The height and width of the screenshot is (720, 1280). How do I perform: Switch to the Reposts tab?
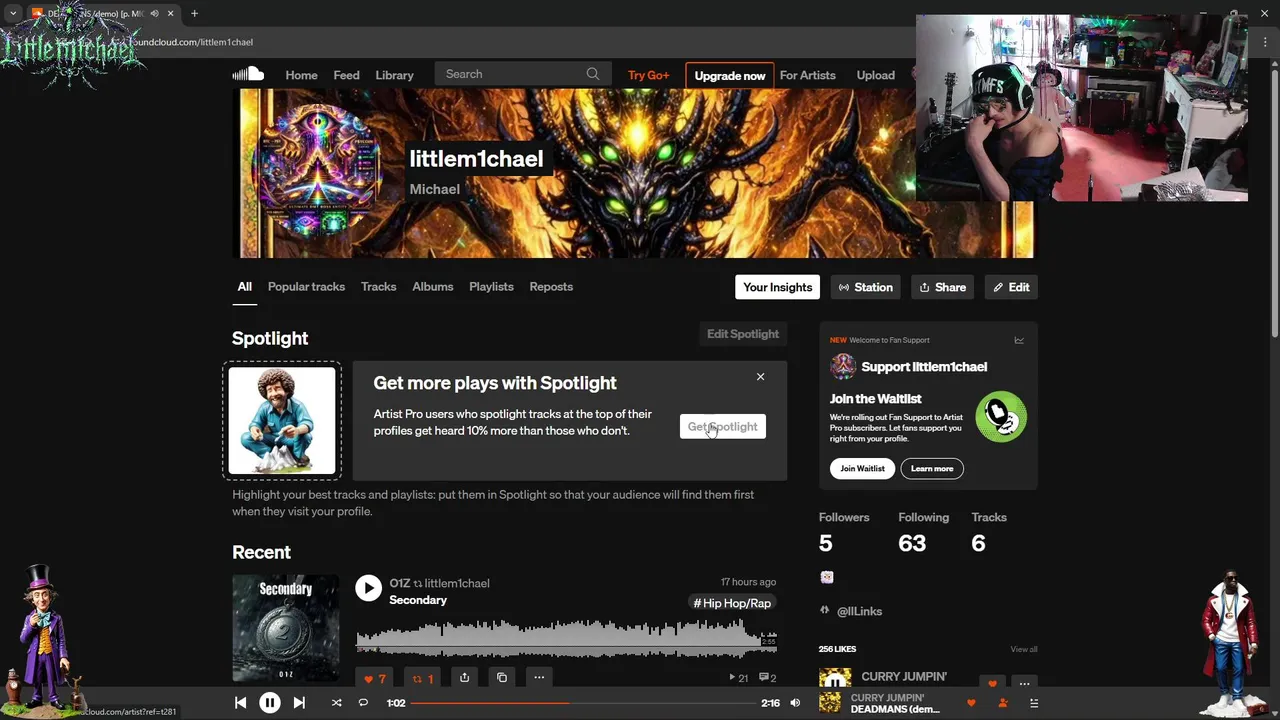551,287
